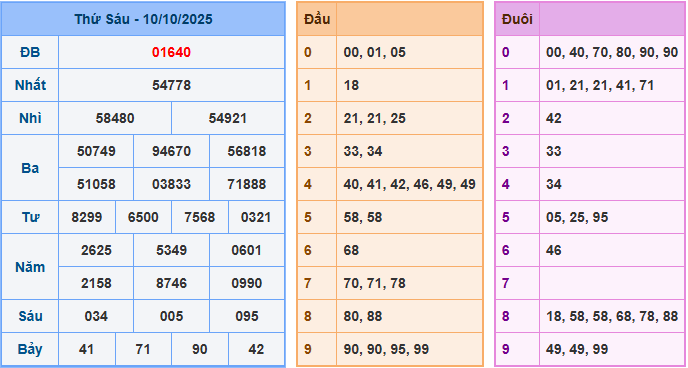The width and height of the screenshot is (688, 368).
Task: Select the Sáu prize number 034
Action: coord(96,316)
